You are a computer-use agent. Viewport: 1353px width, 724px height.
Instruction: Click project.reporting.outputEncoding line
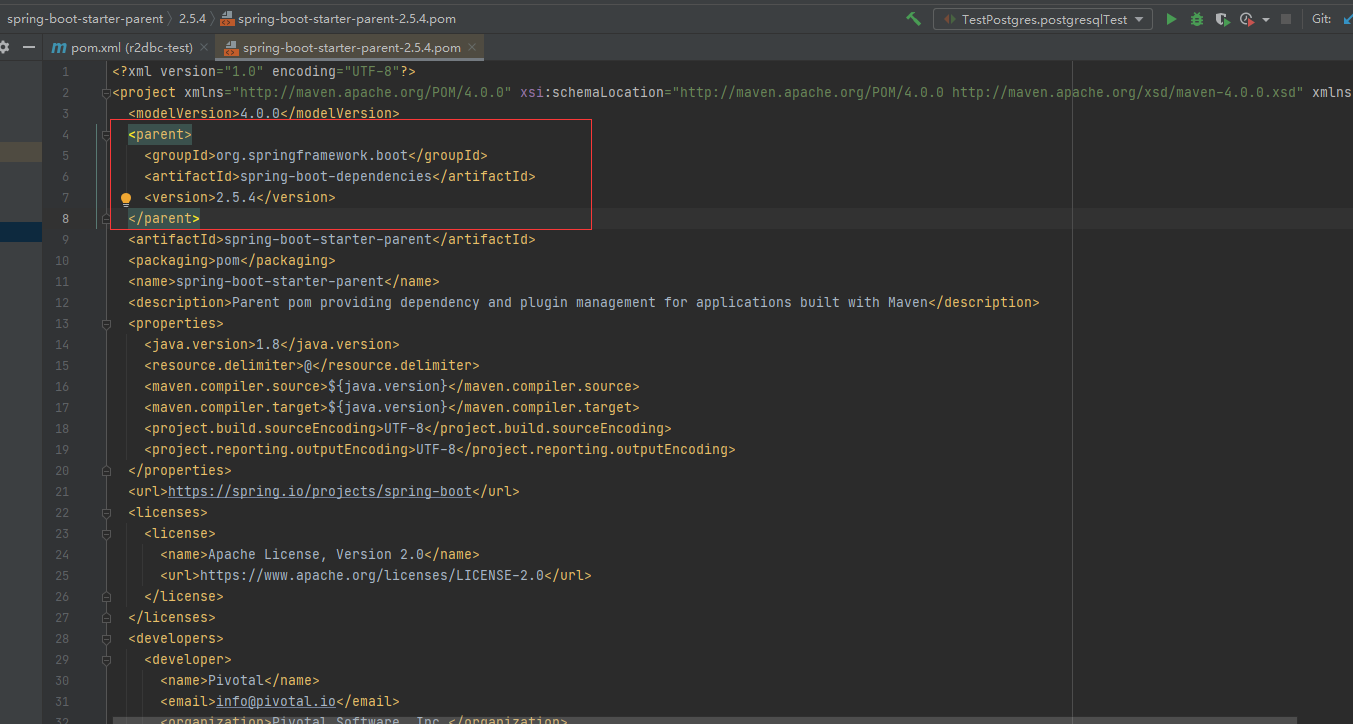[x=440, y=449]
